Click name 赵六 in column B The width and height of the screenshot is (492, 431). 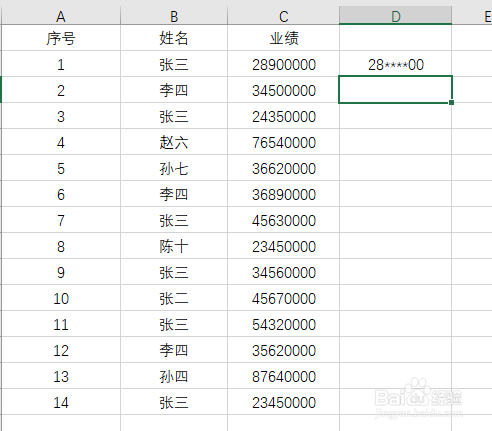174,142
